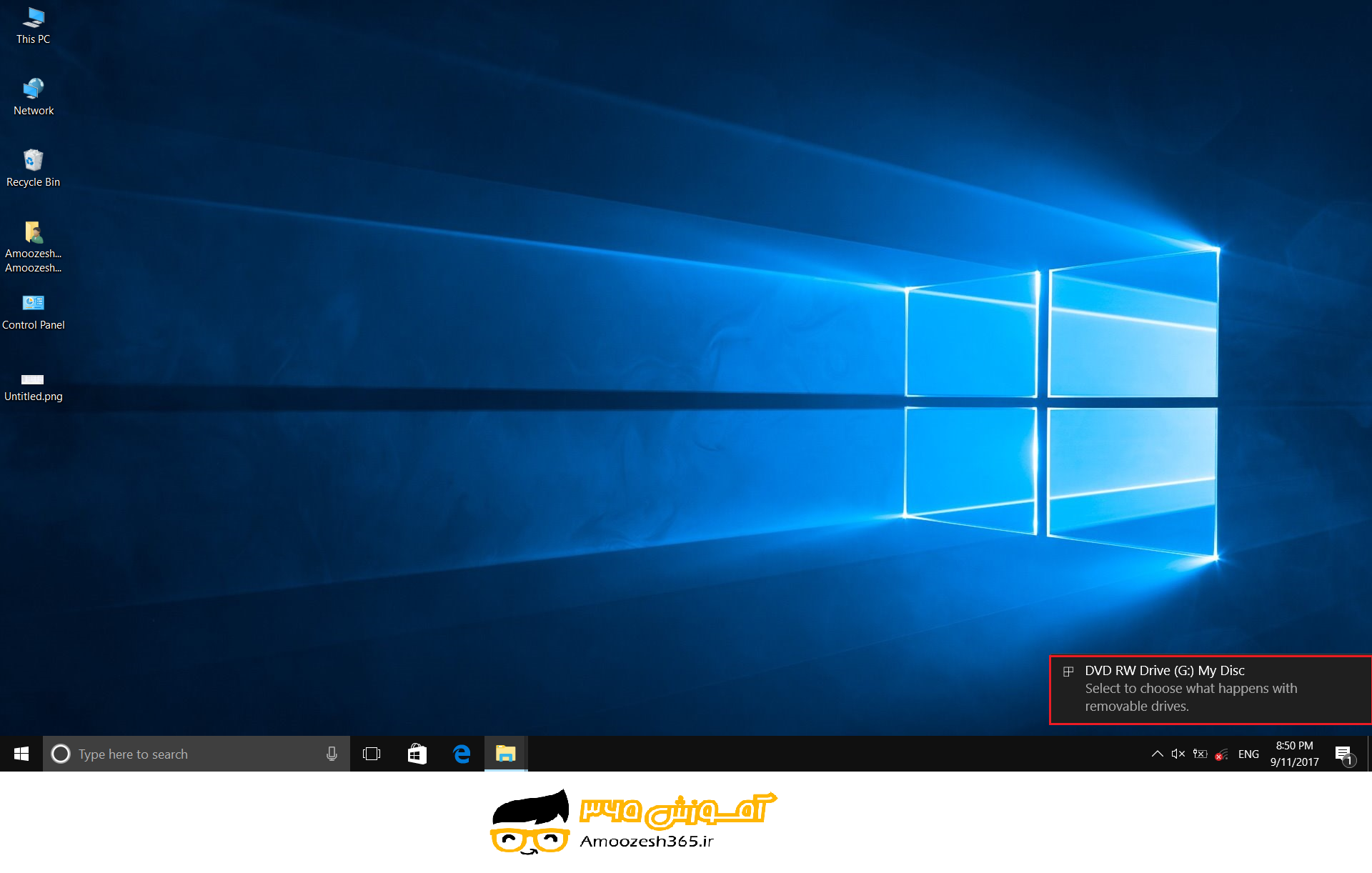Click 'Select to choose what happens with removable drives' text

1191,697
